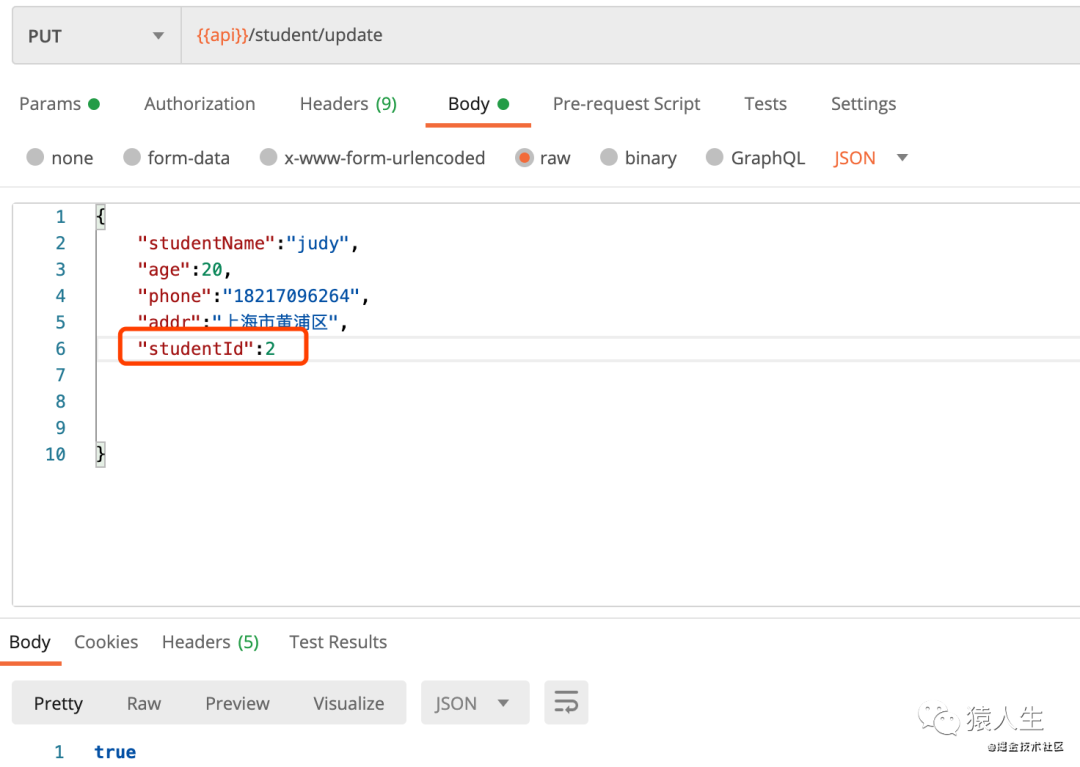Open the Authorization tab
Viewport: 1080px width, 767px height.
pyautogui.click(x=199, y=104)
